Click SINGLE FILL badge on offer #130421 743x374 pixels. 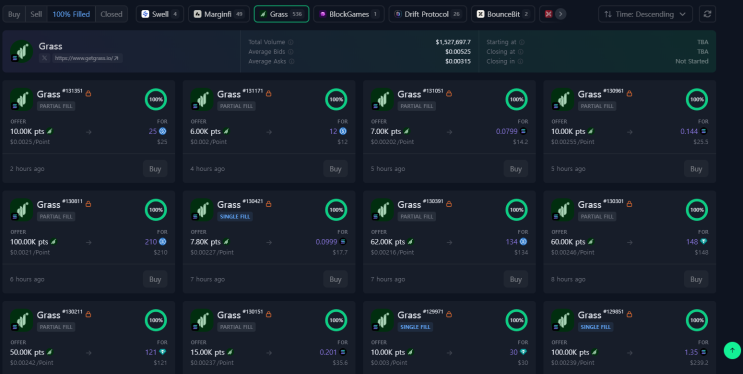coord(236,217)
